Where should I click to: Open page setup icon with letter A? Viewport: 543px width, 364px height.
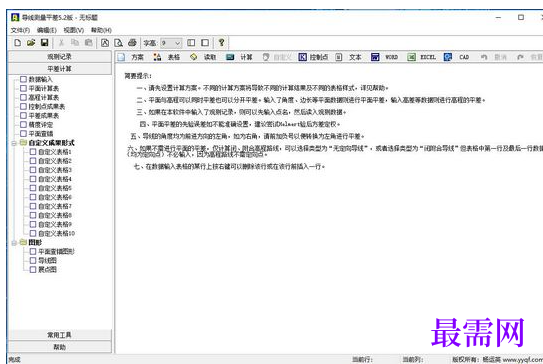[105, 43]
